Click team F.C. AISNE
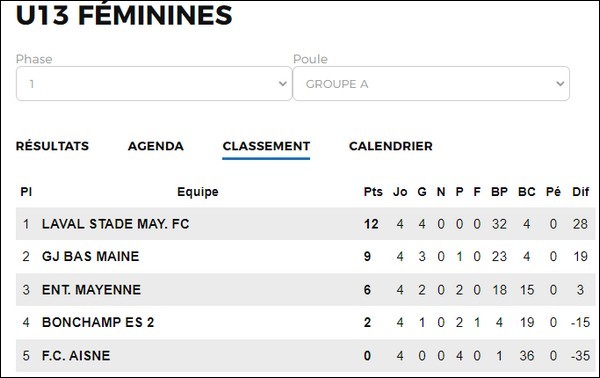The height and width of the screenshot is (378, 600). pos(76,355)
